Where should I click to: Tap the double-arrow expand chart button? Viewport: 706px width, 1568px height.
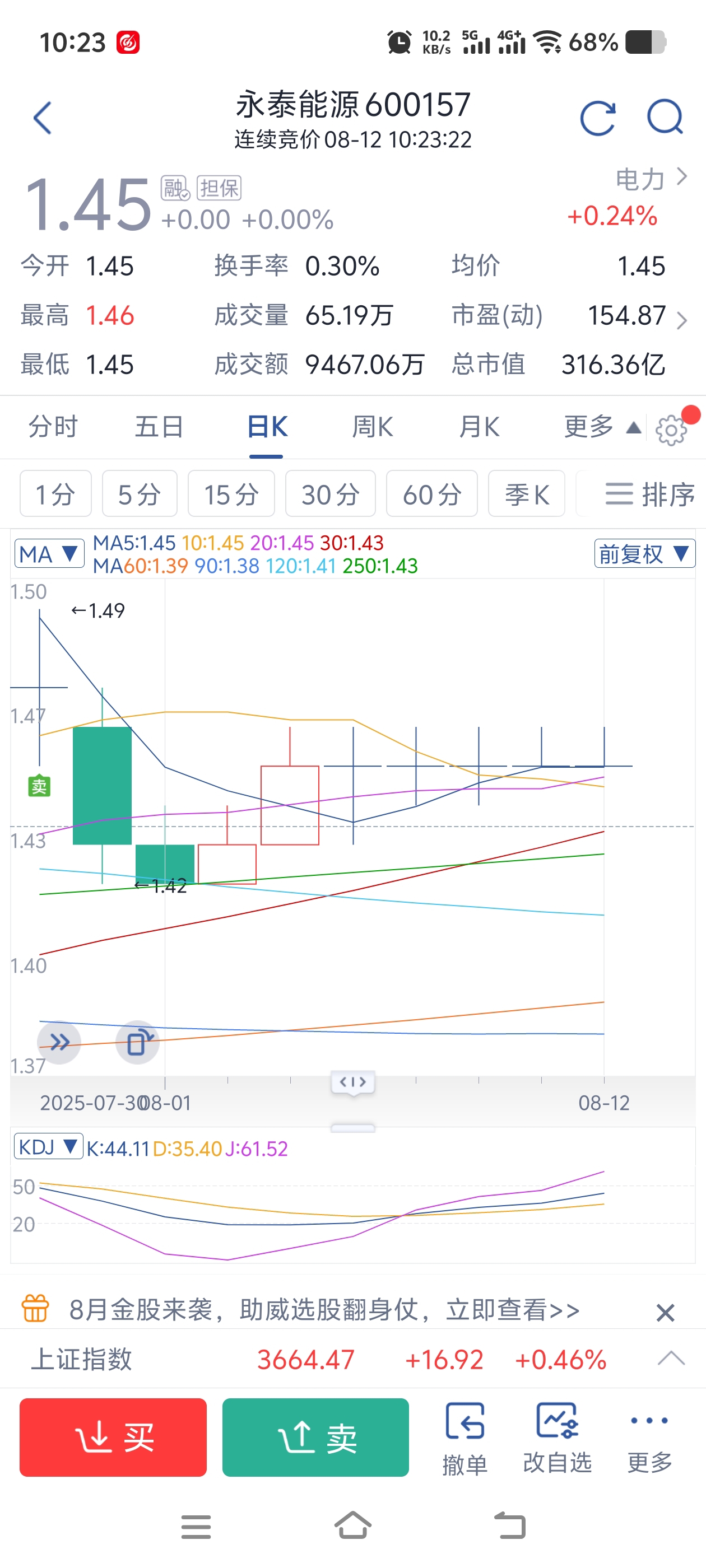[x=60, y=1042]
